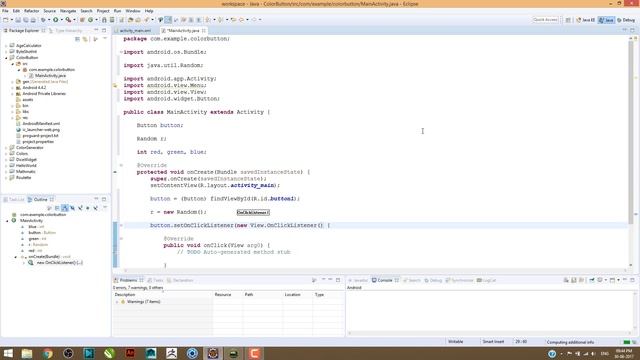Toggle Hide Fields in Outline toolbar

[x=72, y=208]
